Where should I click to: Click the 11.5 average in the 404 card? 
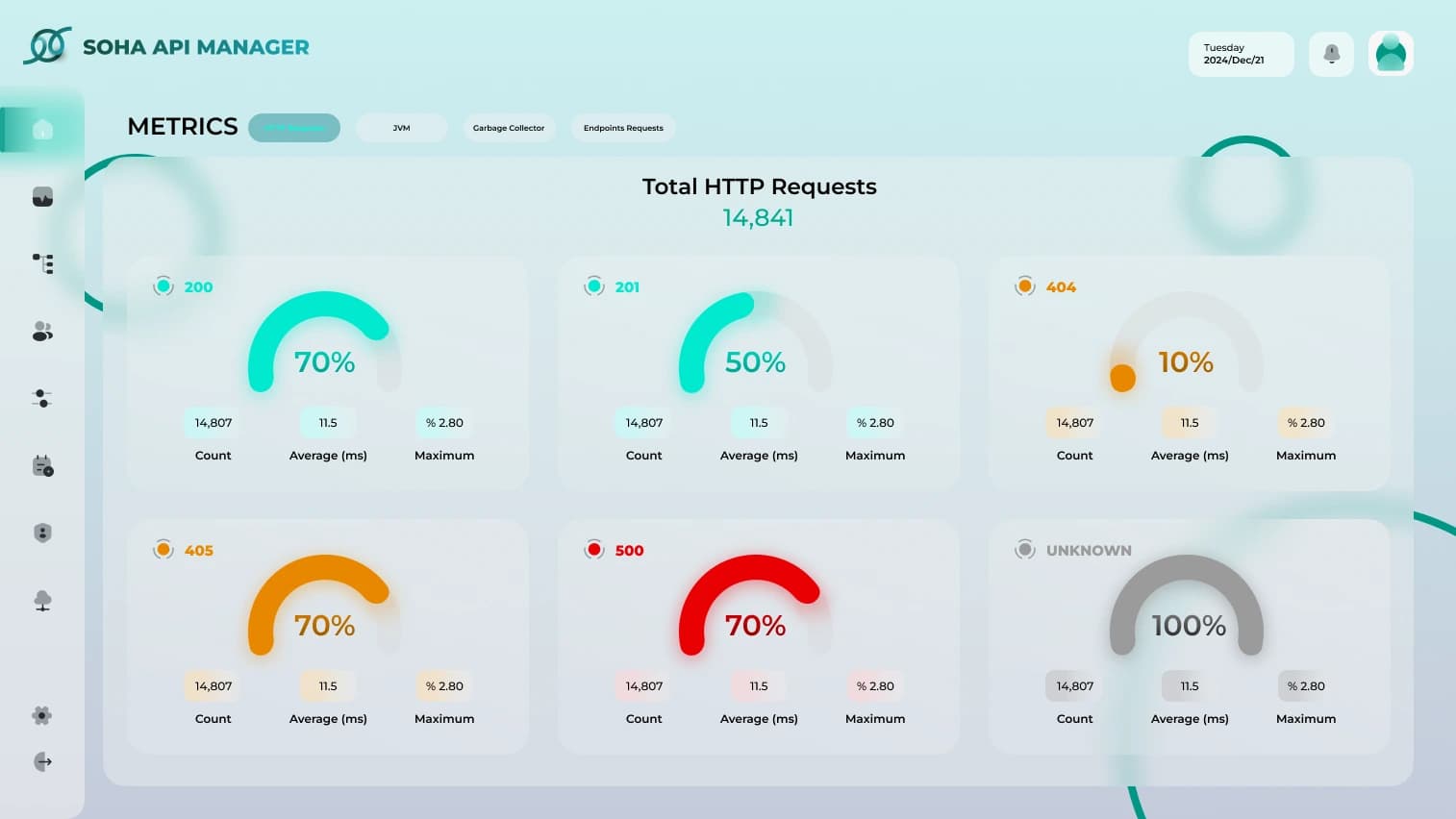pos(1190,423)
